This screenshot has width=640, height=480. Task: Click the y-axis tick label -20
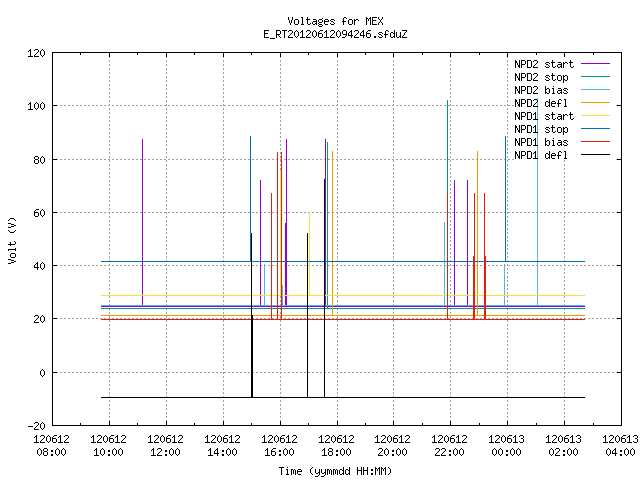click(36, 426)
